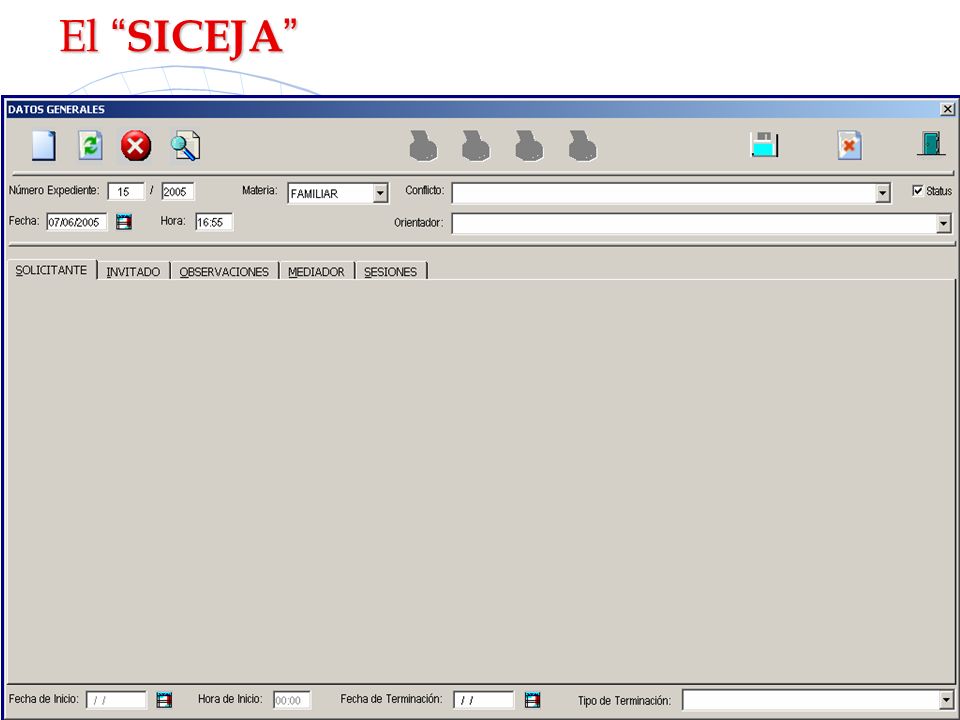
Task: Open the SESIONES tab
Action: pyautogui.click(x=391, y=271)
